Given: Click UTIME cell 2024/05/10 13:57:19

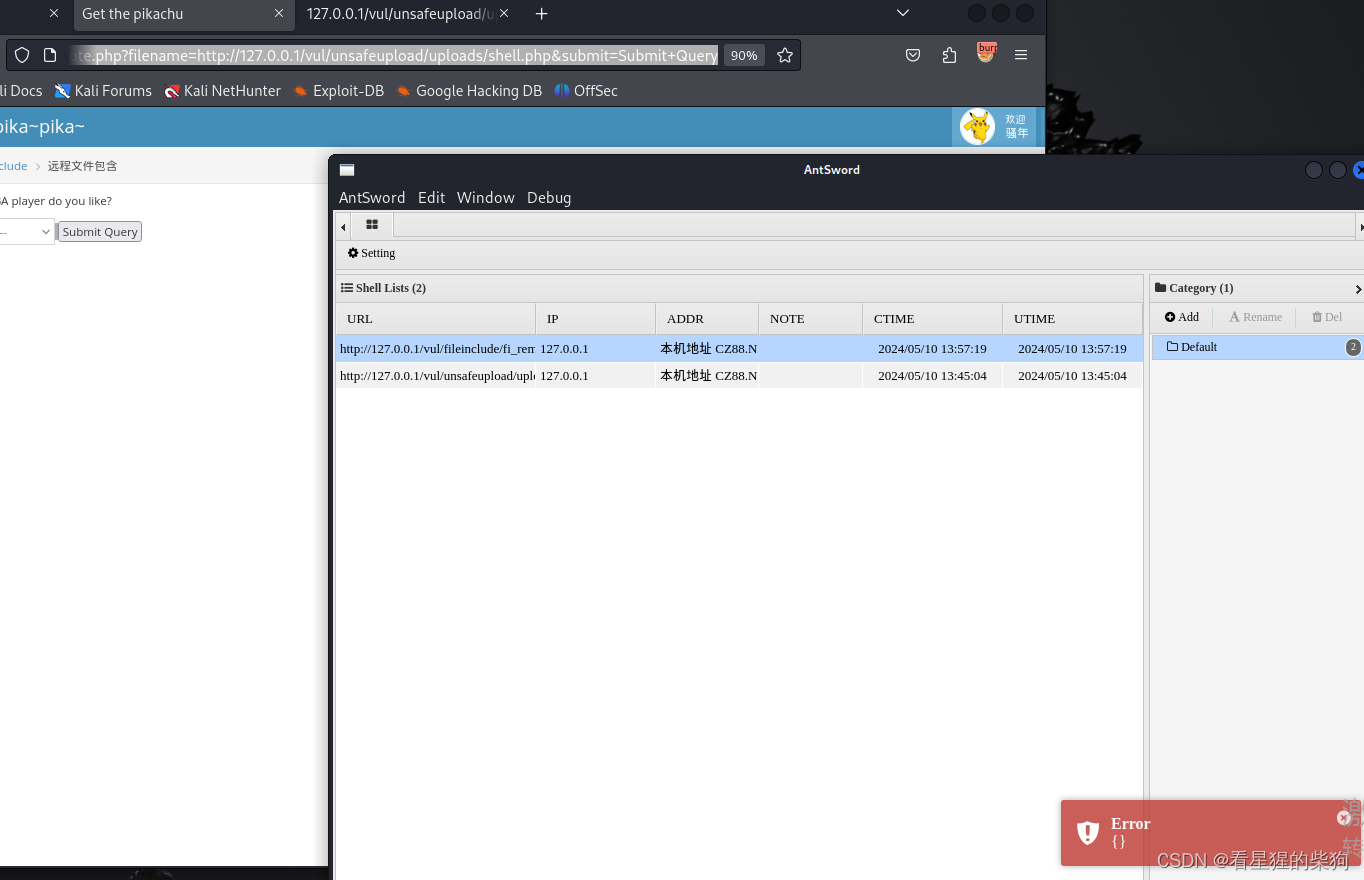Looking at the screenshot, I should pyautogui.click(x=1072, y=349).
